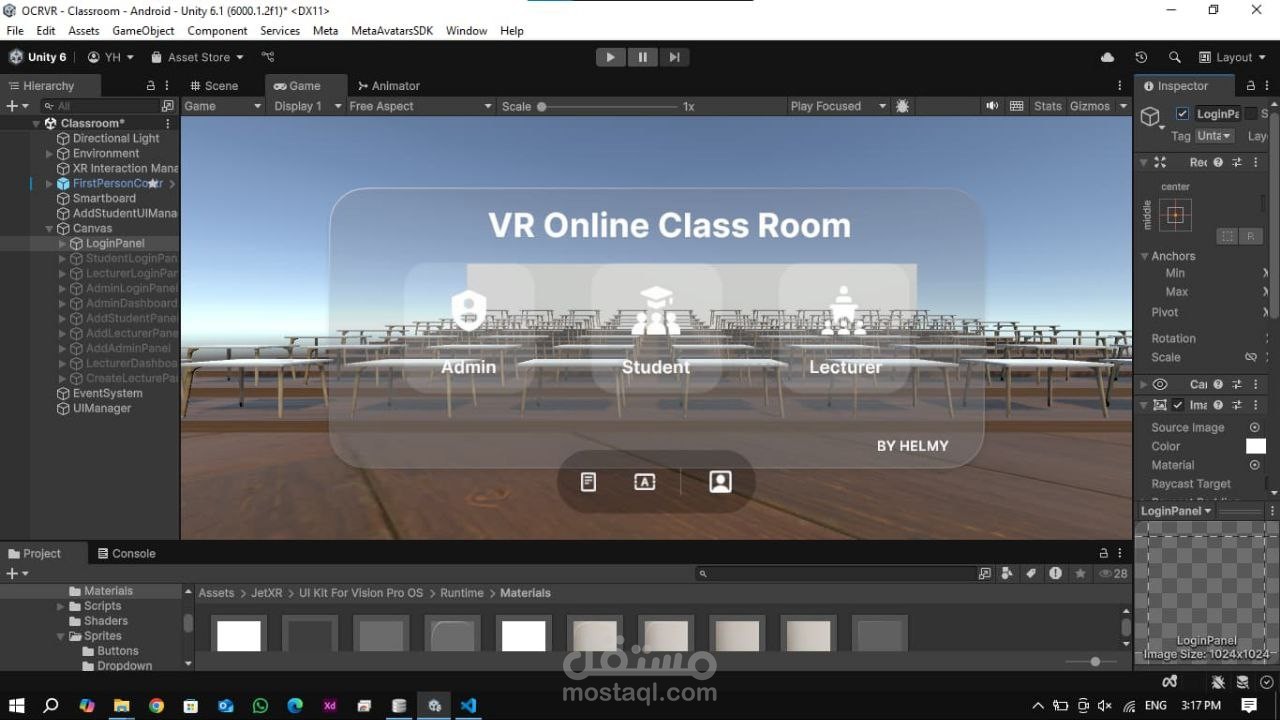Open the Layout dropdown
The height and width of the screenshot is (720, 1280).
click(1233, 57)
